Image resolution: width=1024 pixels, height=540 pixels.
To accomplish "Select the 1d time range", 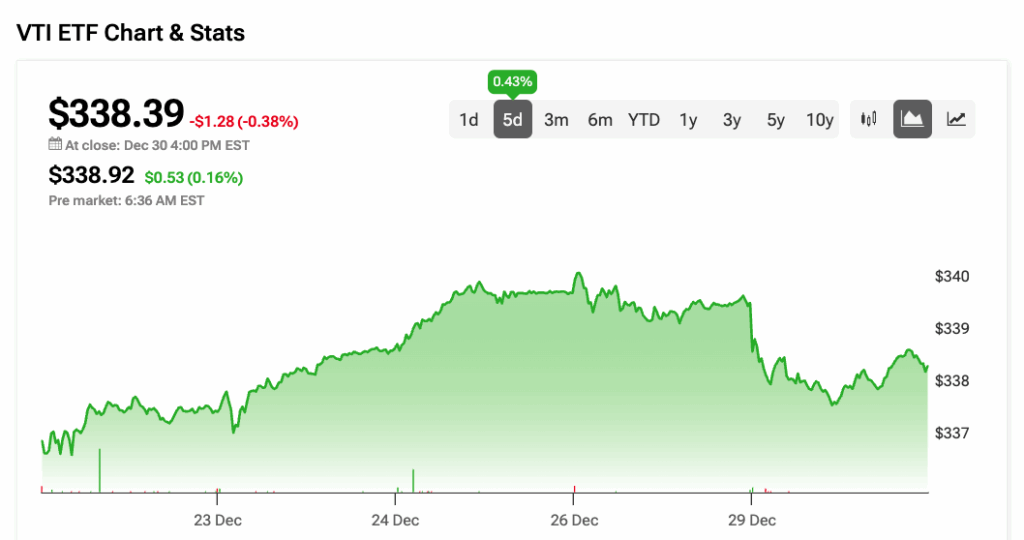I will pyautogui.click(x=469, y=120).
